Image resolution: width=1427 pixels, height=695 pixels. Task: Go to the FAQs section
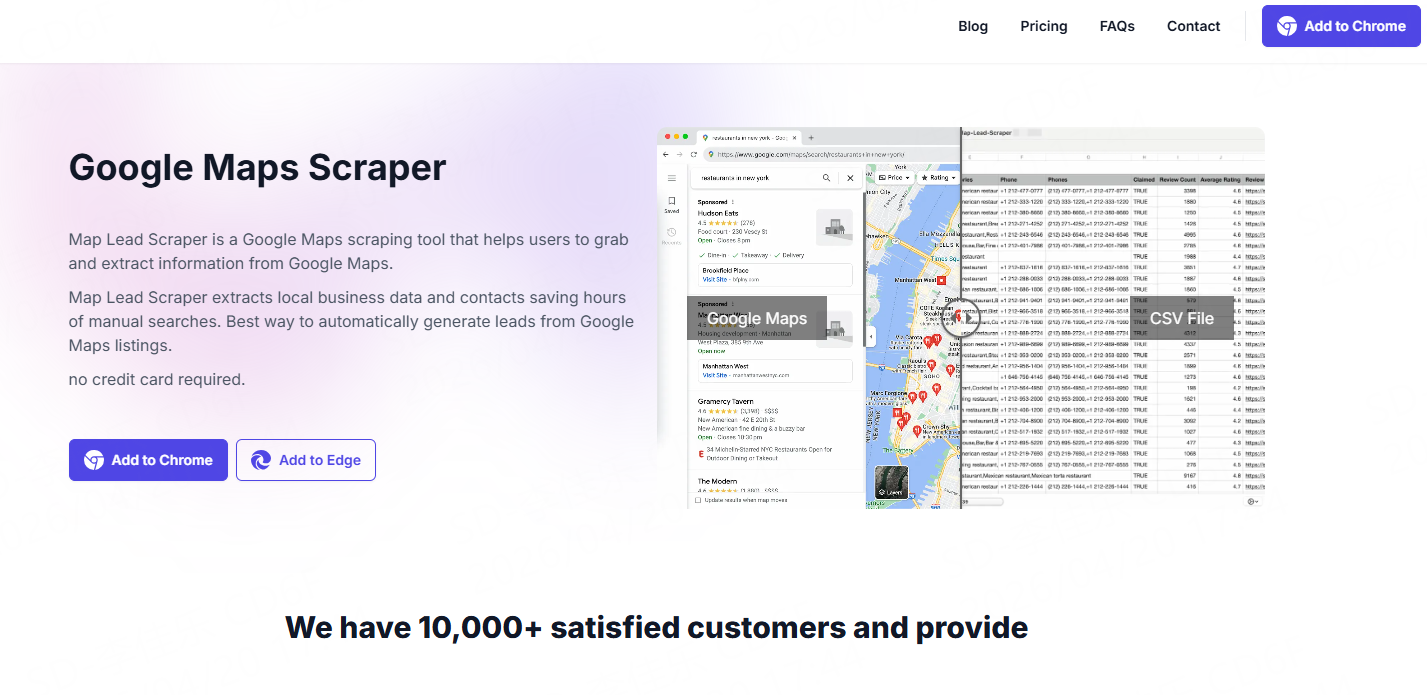coord(1117,26)
